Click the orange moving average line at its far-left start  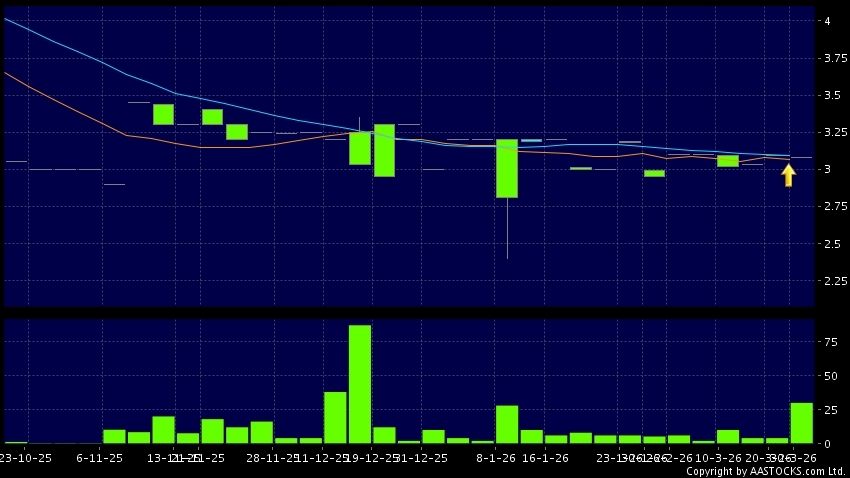8,74
